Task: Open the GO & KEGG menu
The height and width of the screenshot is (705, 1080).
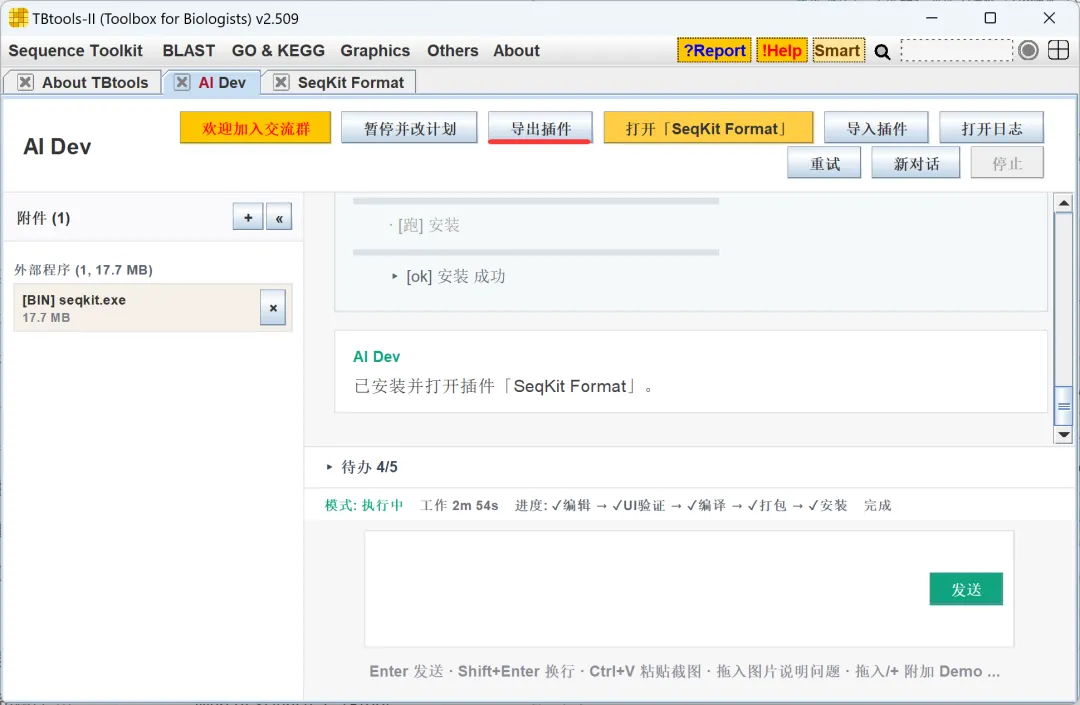Action: click(x=278, y=51)
